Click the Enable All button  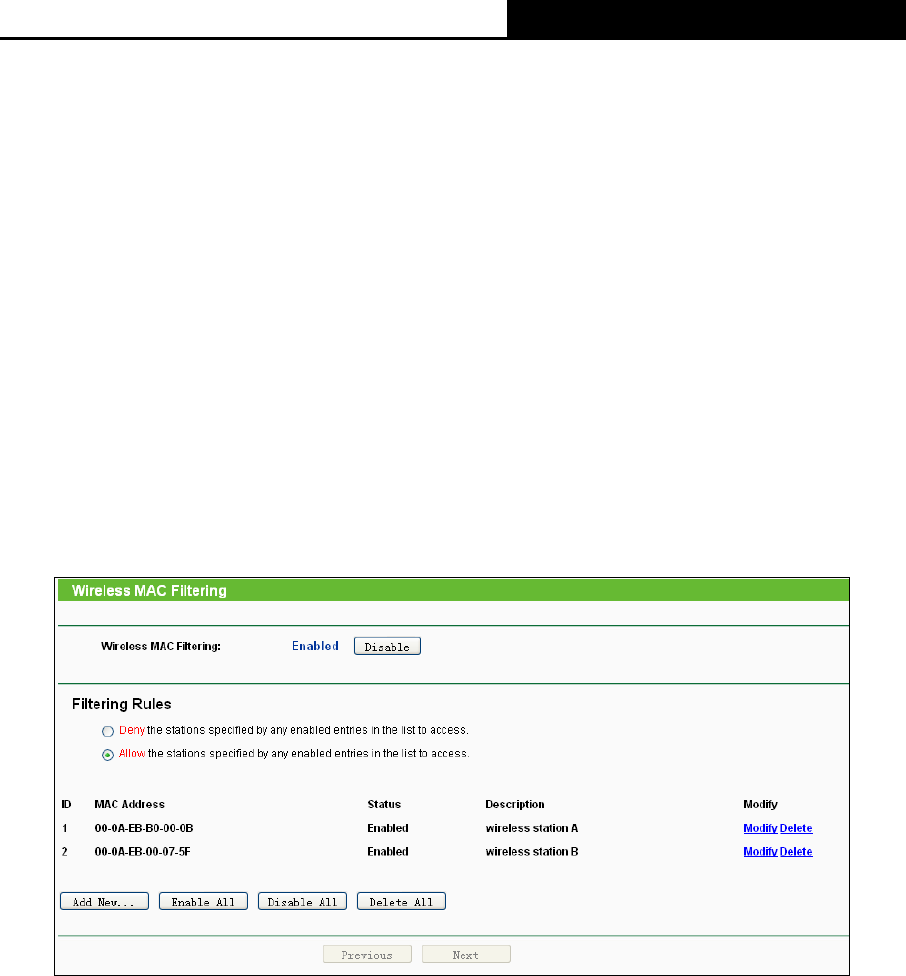[x=203, y=901]
